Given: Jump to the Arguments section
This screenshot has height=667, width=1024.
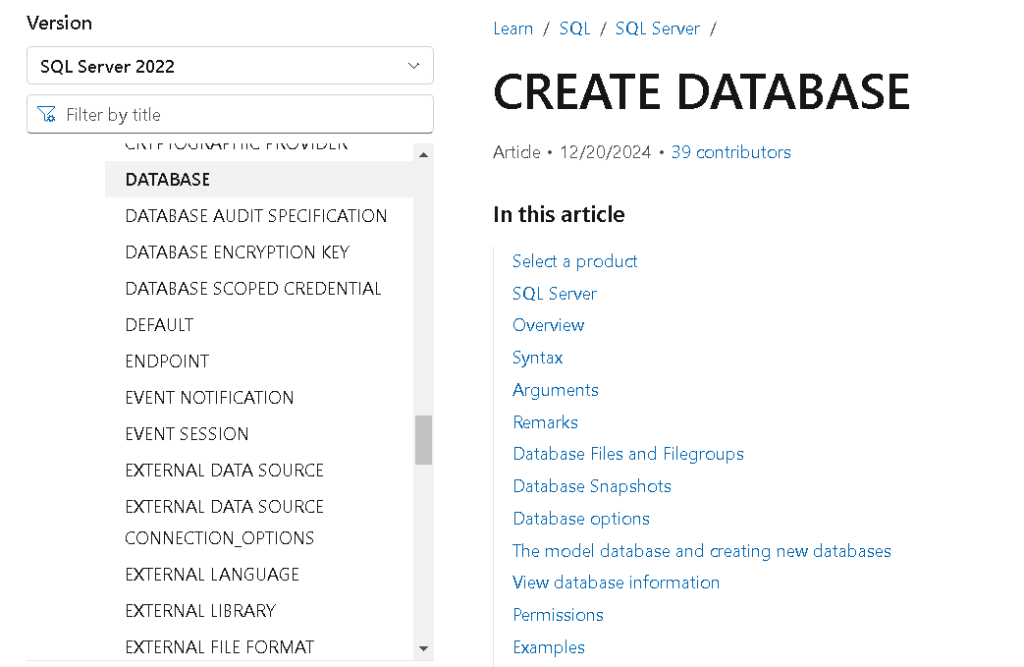Looking at the screenshot, I should tap(555, 390).
